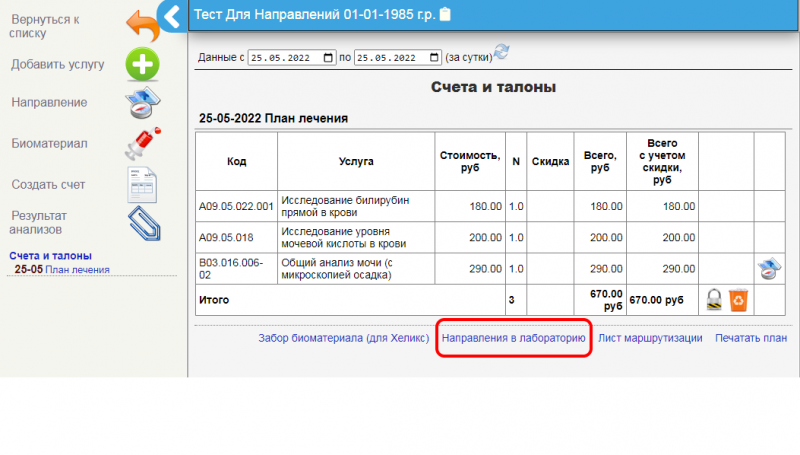This screenshot has height=455, width=800.
Task: Open the start date picker field
Action: pos(292,58)
